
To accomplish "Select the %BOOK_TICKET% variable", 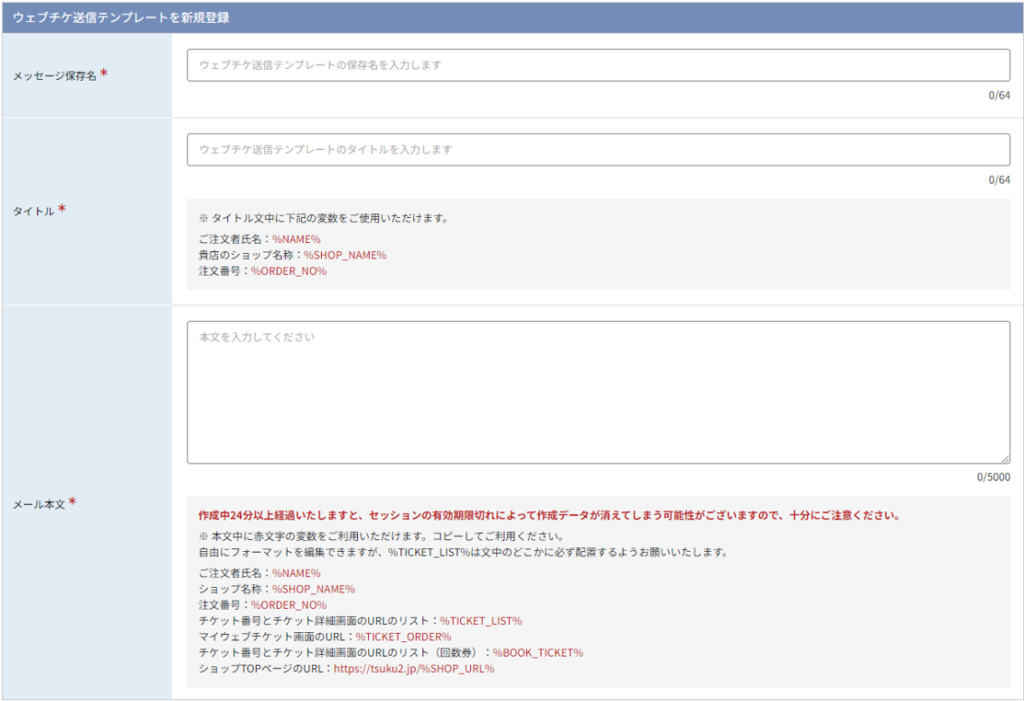I will click(538, 653).
